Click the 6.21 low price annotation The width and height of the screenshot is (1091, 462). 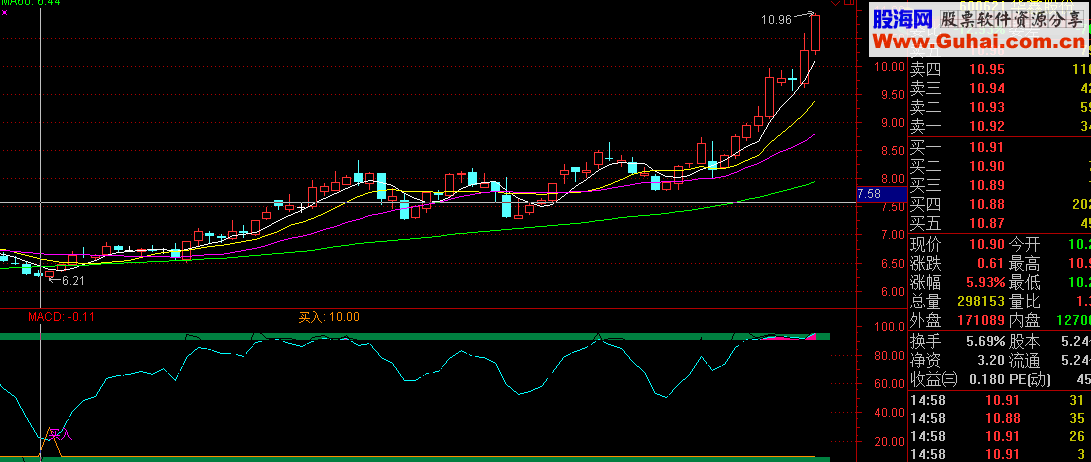[72, 281]
